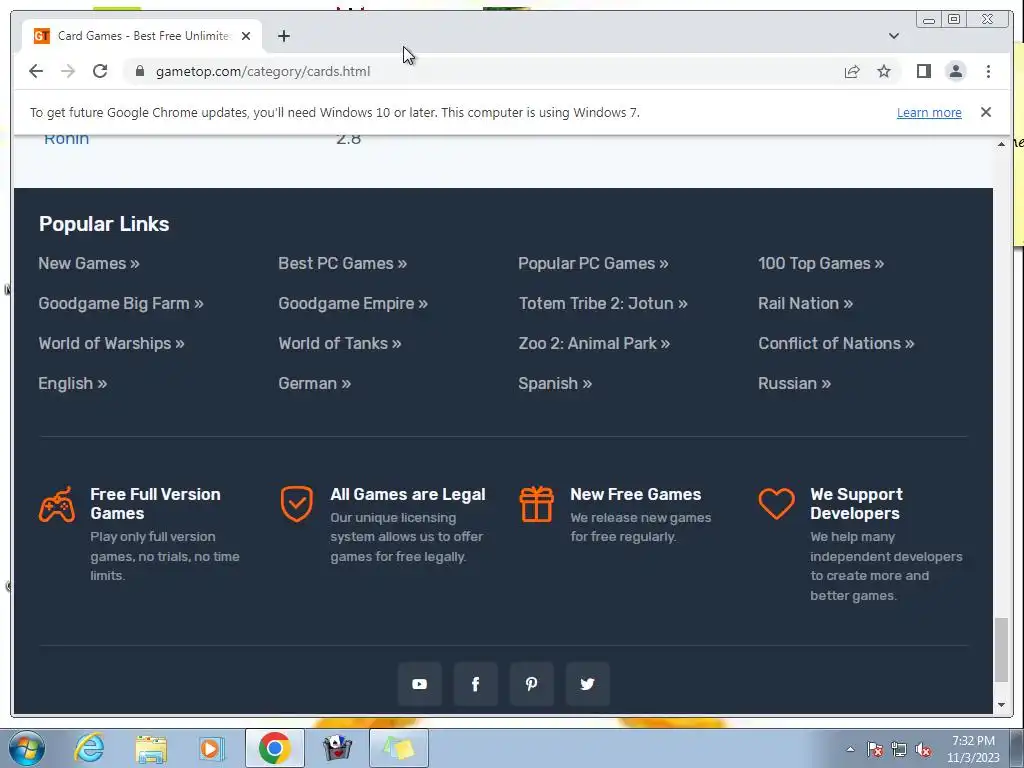Open the Ronin game link
The width and height of the screenshot is (1024, 768).
[x=67, y=139]
